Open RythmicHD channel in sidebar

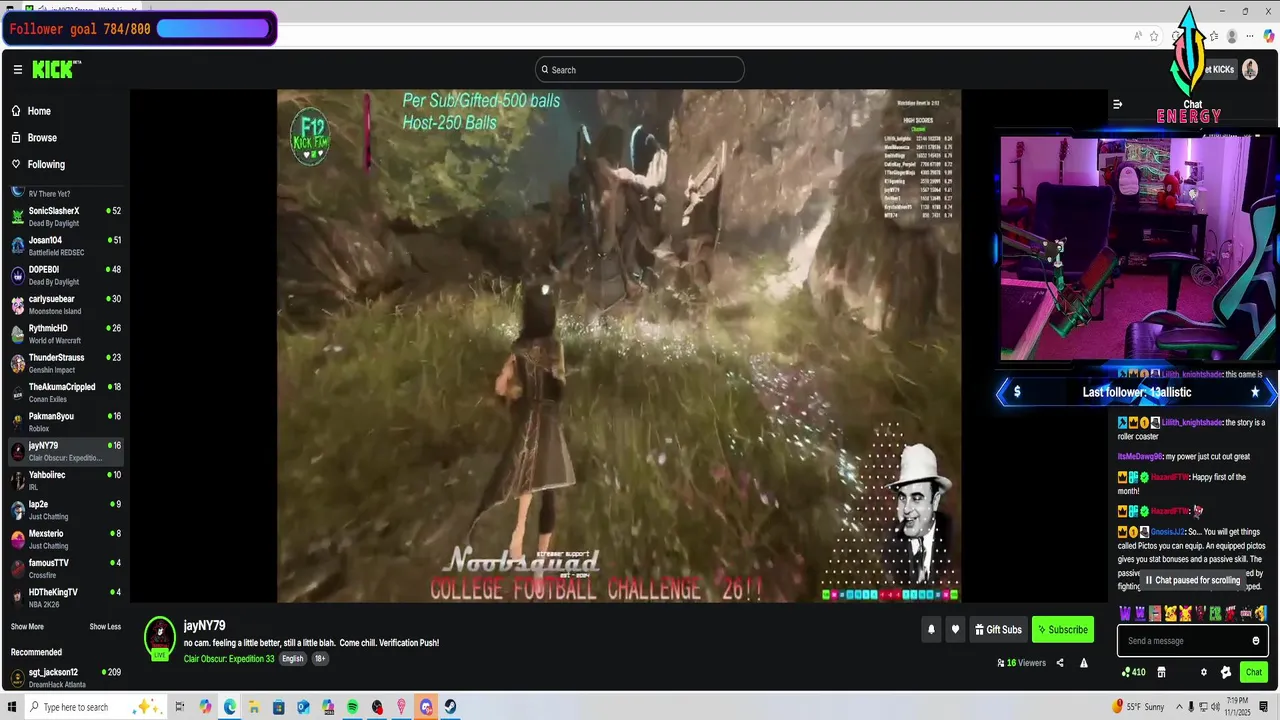click(66, 334)
